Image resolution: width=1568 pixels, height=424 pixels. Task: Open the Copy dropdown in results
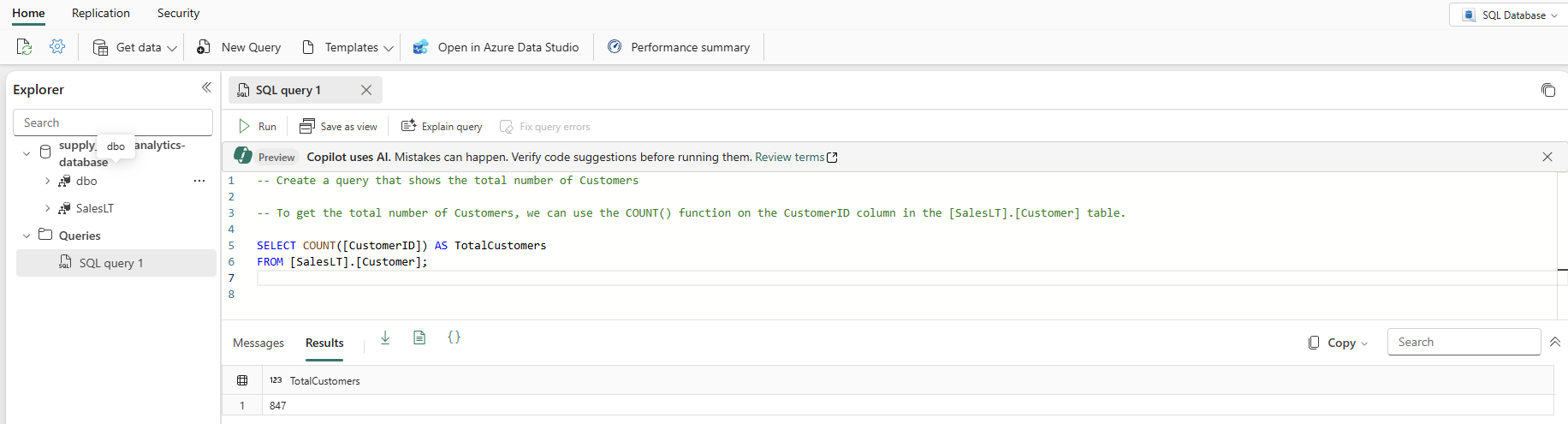click(1339, 343)
